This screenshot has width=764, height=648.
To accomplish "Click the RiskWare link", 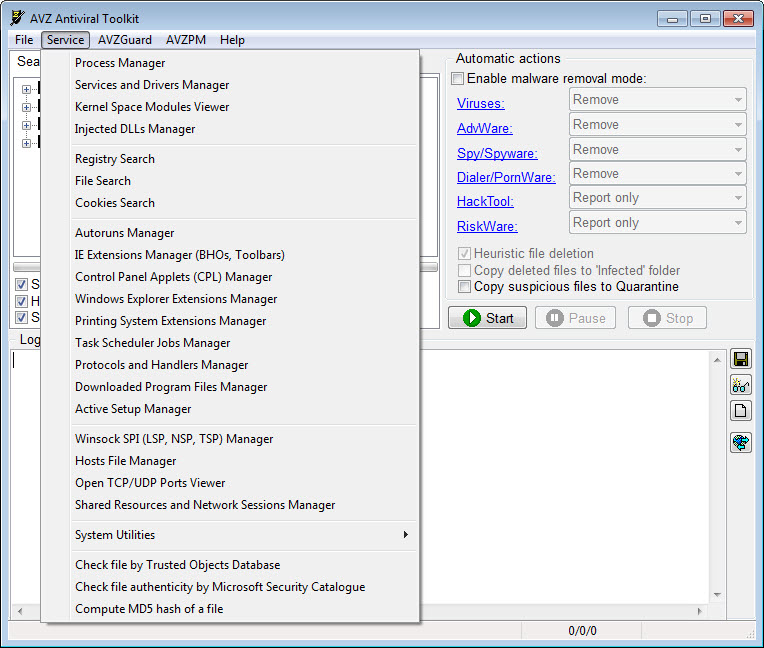I will [x=487, y=226].
